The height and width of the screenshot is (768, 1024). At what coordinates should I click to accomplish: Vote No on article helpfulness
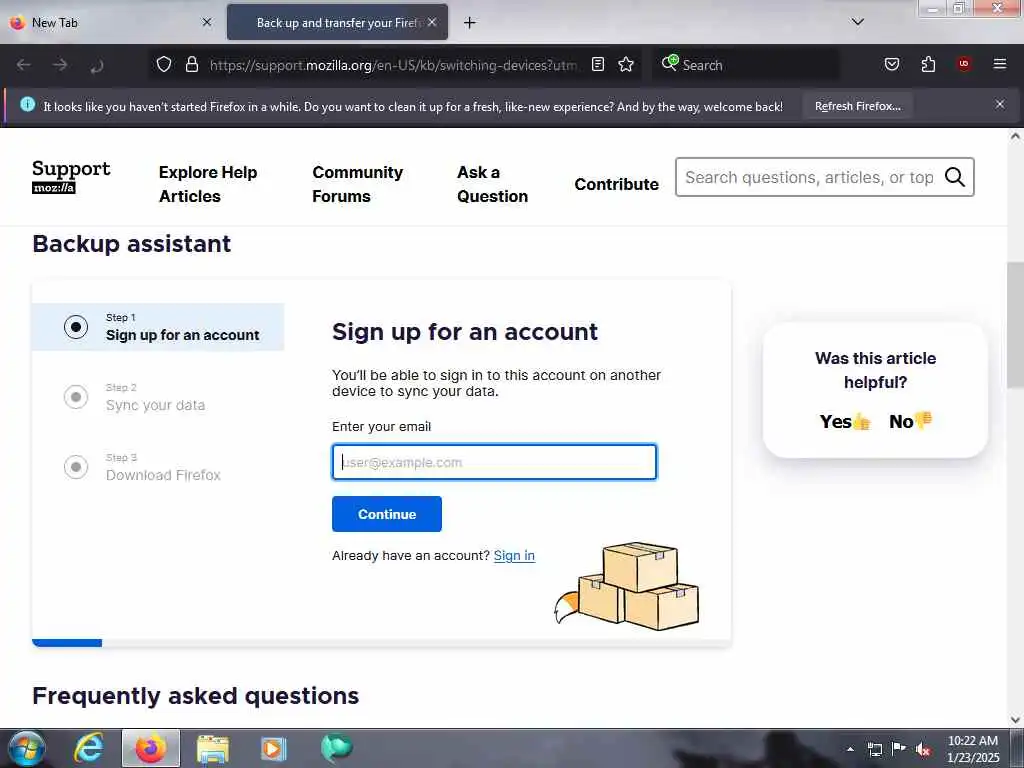point(910,421)
